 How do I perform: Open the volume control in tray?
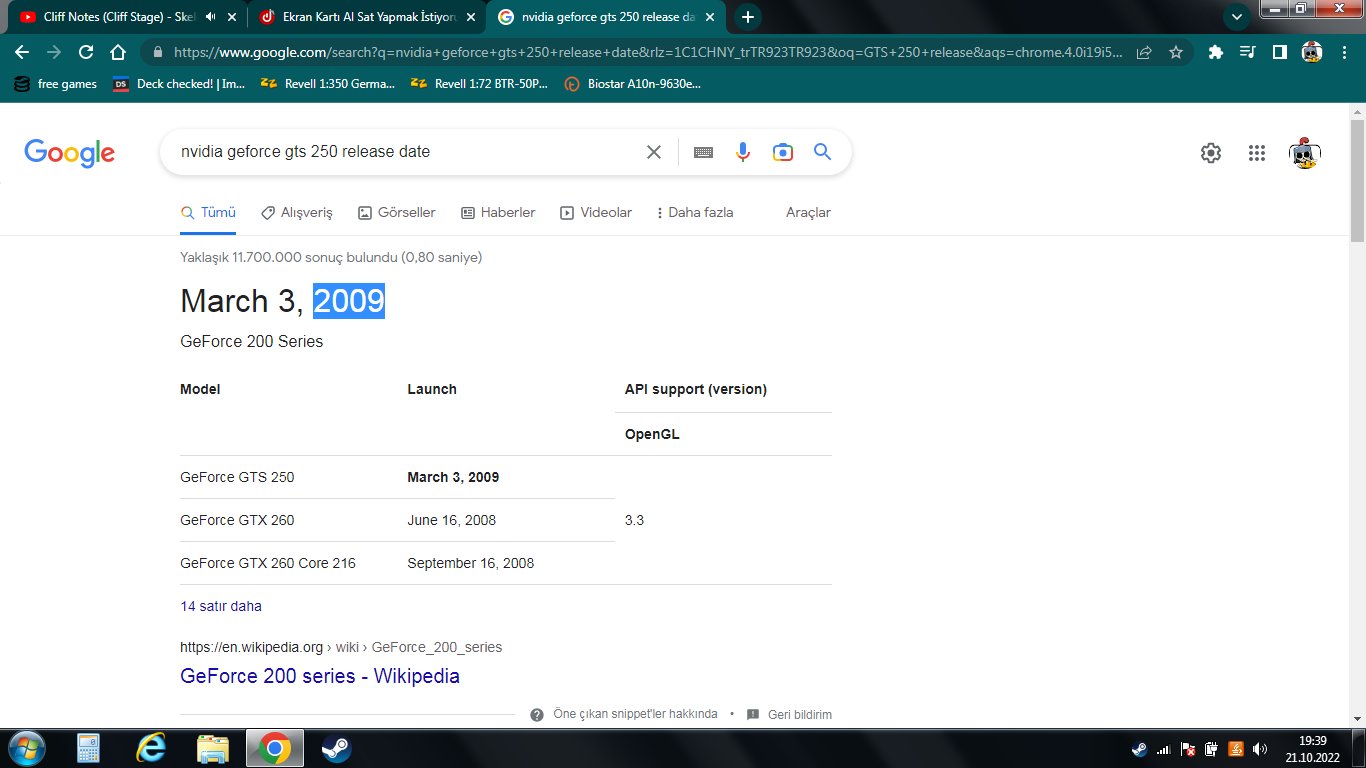(1260, 749)
